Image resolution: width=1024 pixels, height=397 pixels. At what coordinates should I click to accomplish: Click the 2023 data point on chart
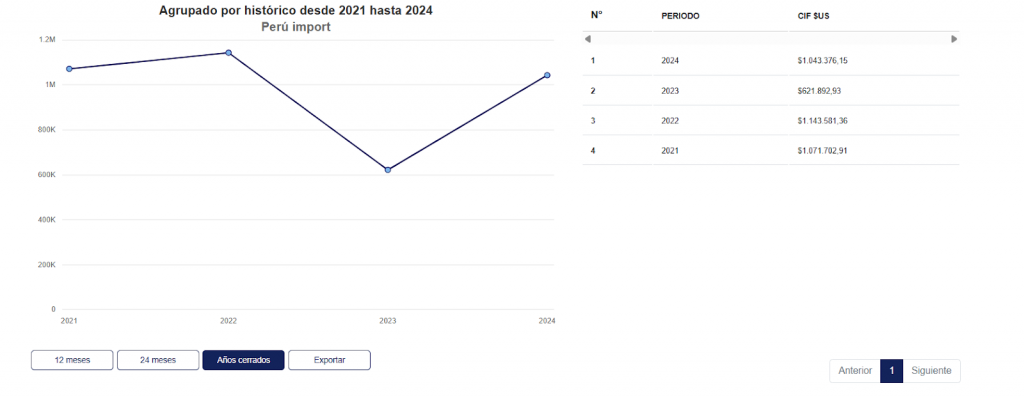pos(388,170)
